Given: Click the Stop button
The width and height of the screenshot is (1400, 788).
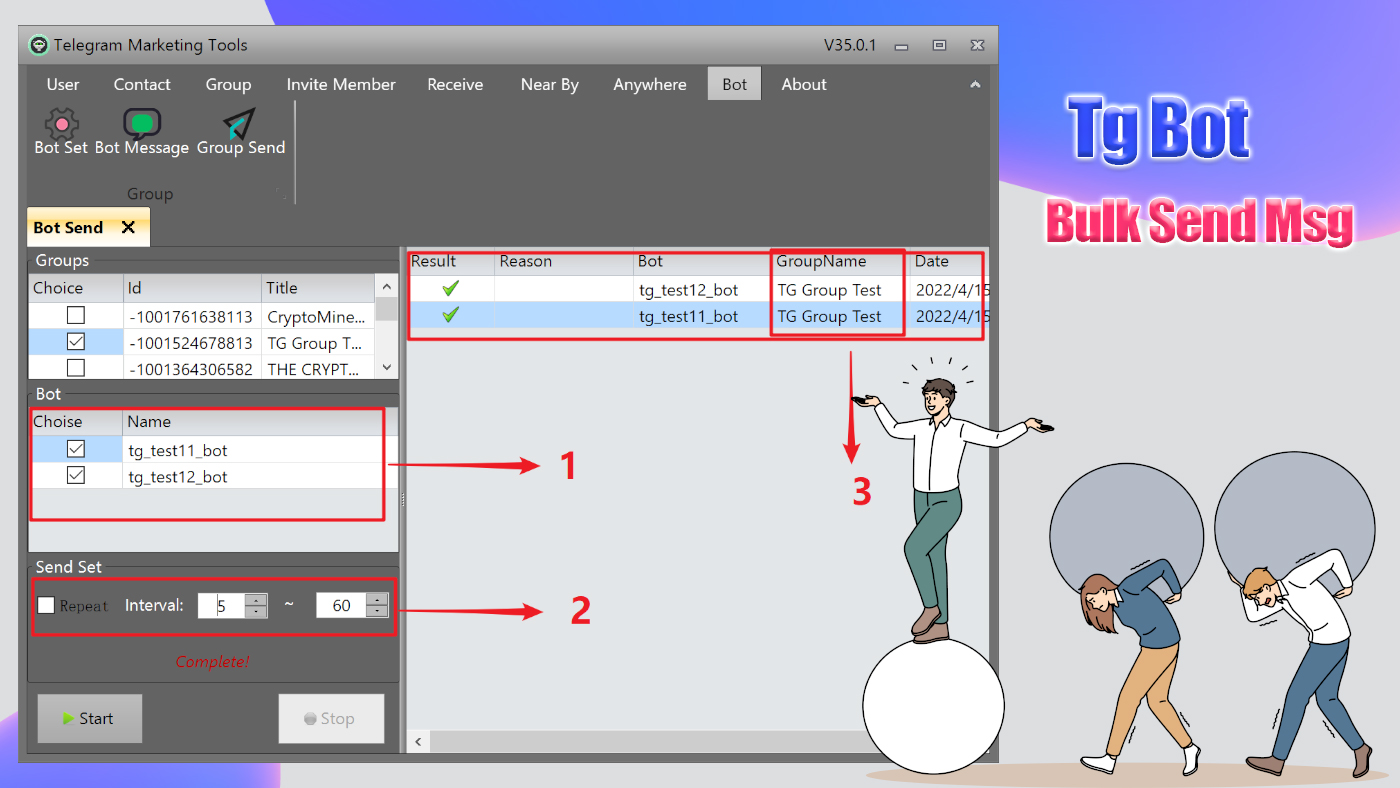Looking at the screenshot, I should pos(331,718).
